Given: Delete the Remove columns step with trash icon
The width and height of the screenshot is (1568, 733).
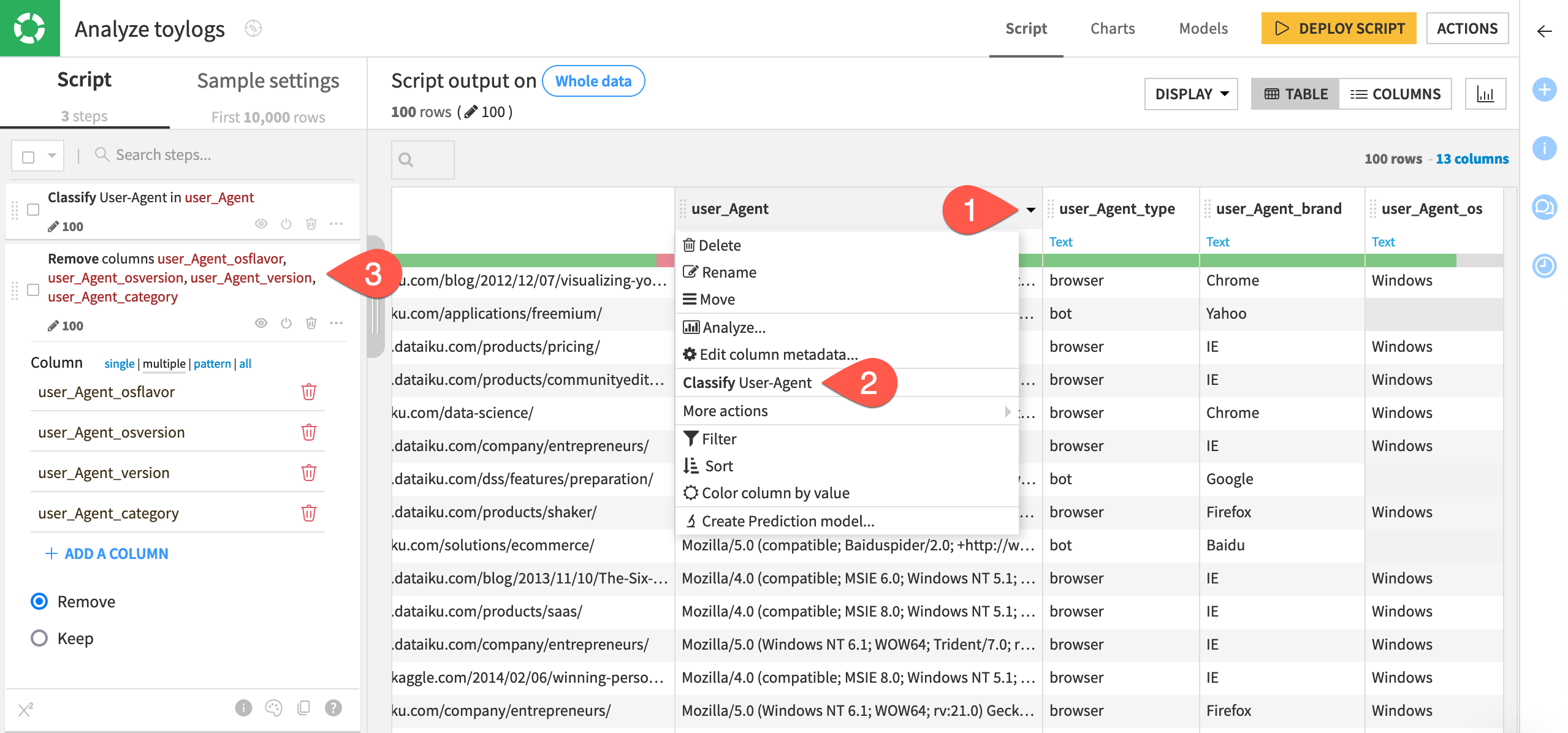Looking at the screenshot, I should (x=311, y=323).
